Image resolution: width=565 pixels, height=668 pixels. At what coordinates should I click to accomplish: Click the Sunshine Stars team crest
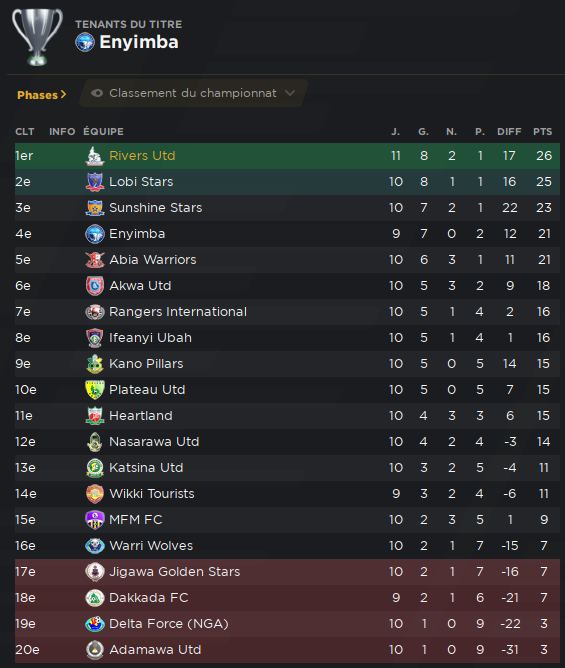pos(95,208)
